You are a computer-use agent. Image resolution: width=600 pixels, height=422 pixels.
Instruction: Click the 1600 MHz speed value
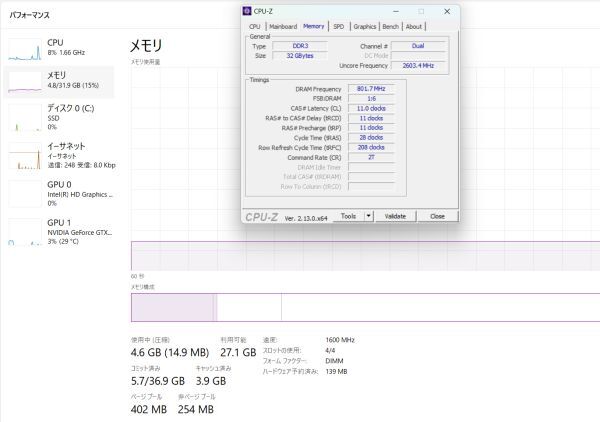(x=340, y=340)
